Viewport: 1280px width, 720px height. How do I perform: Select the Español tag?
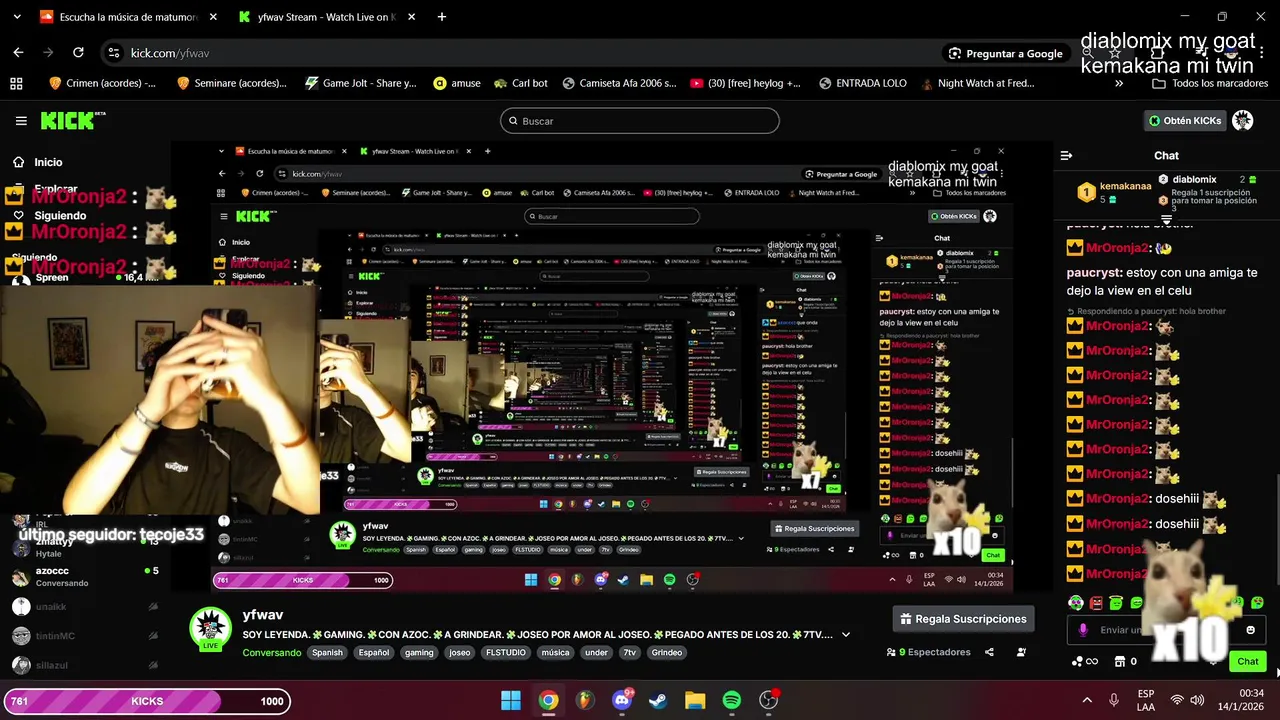pos(374,653)
